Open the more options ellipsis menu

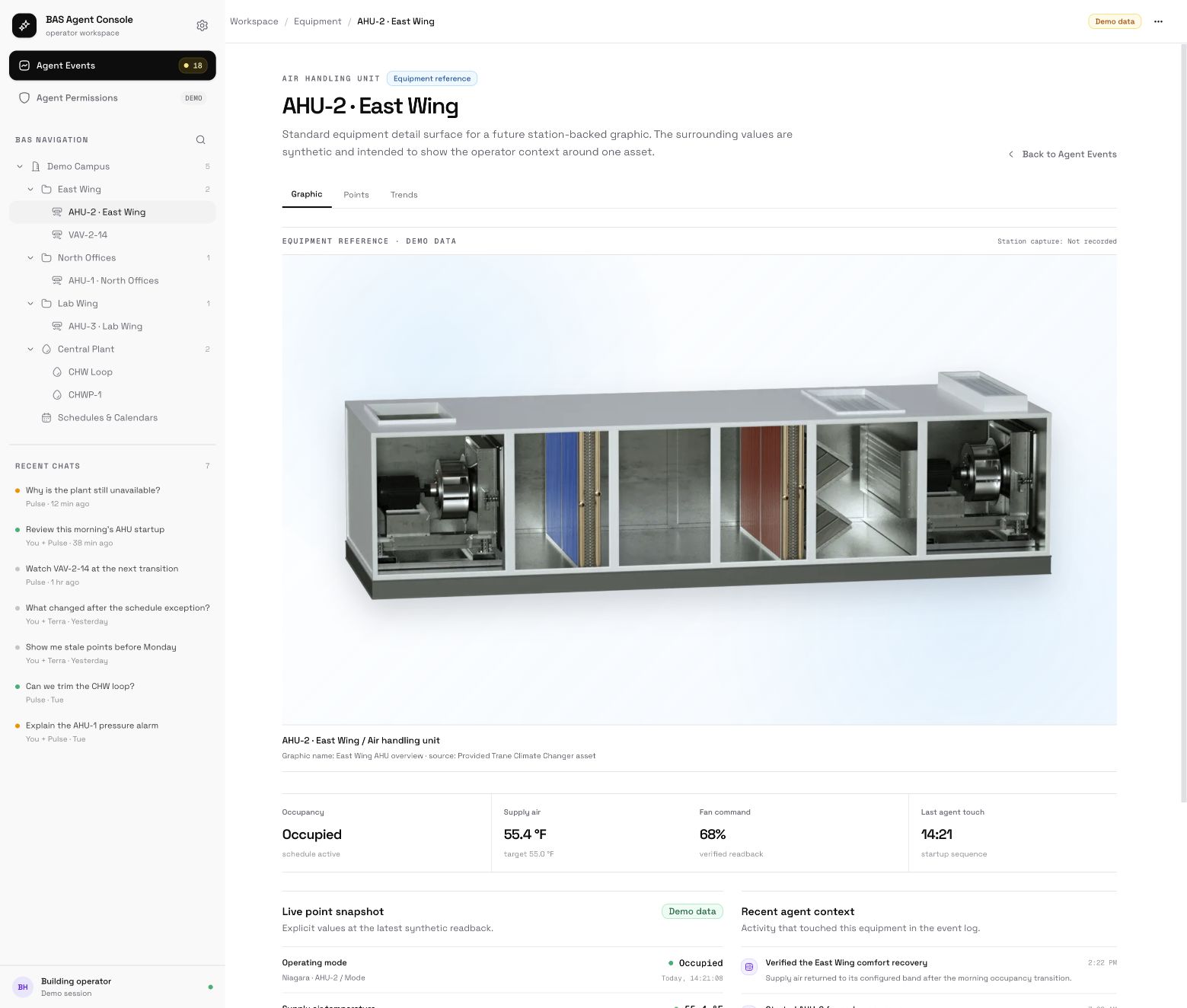pyautogui.click(x=1158, y=22)
